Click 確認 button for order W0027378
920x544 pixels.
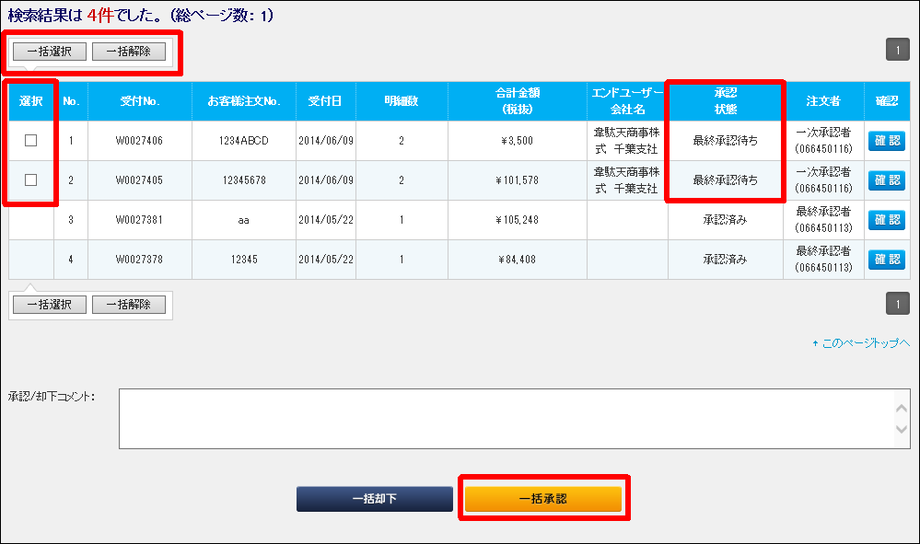(886, 260)
